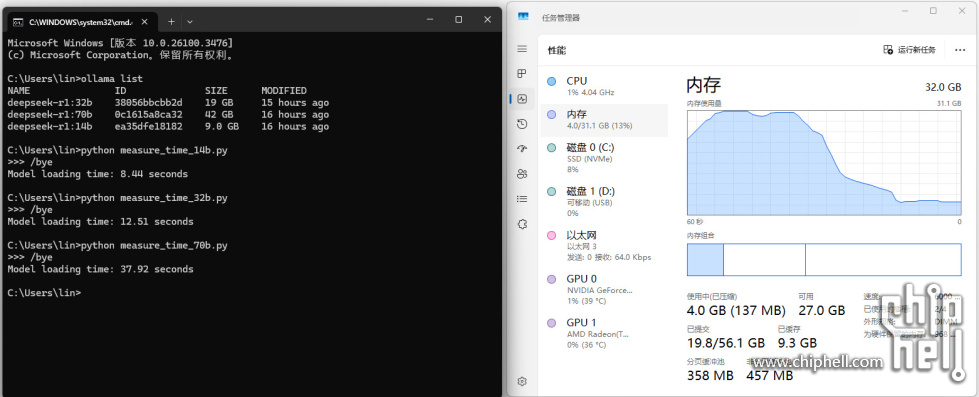The image size is (979, 397).
Task: Maximize the terminal window
Action: pos(458,19)
